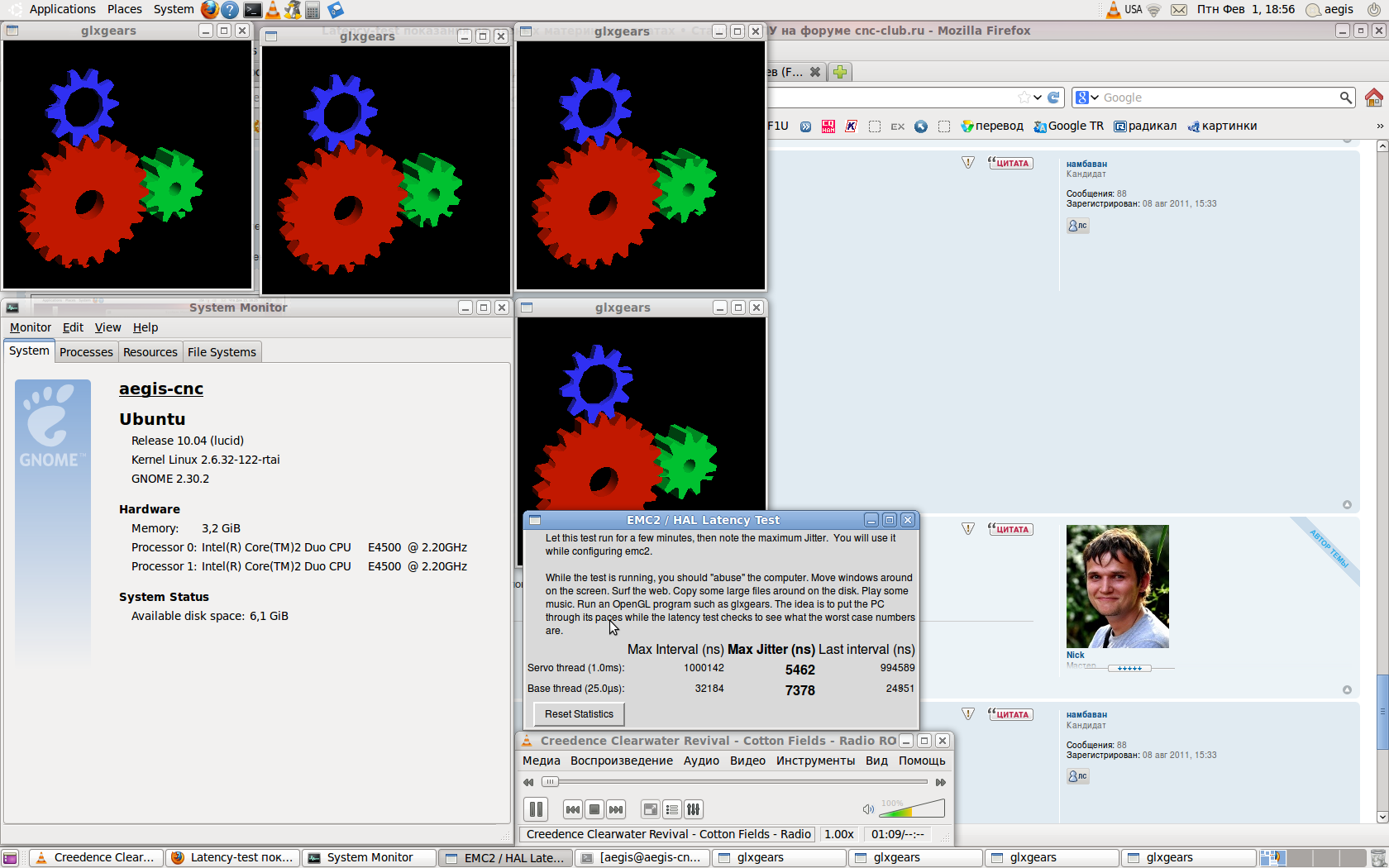Screen dimensions: 1389x868
Task: Show desktop from bottom panel
Action: 10,858
